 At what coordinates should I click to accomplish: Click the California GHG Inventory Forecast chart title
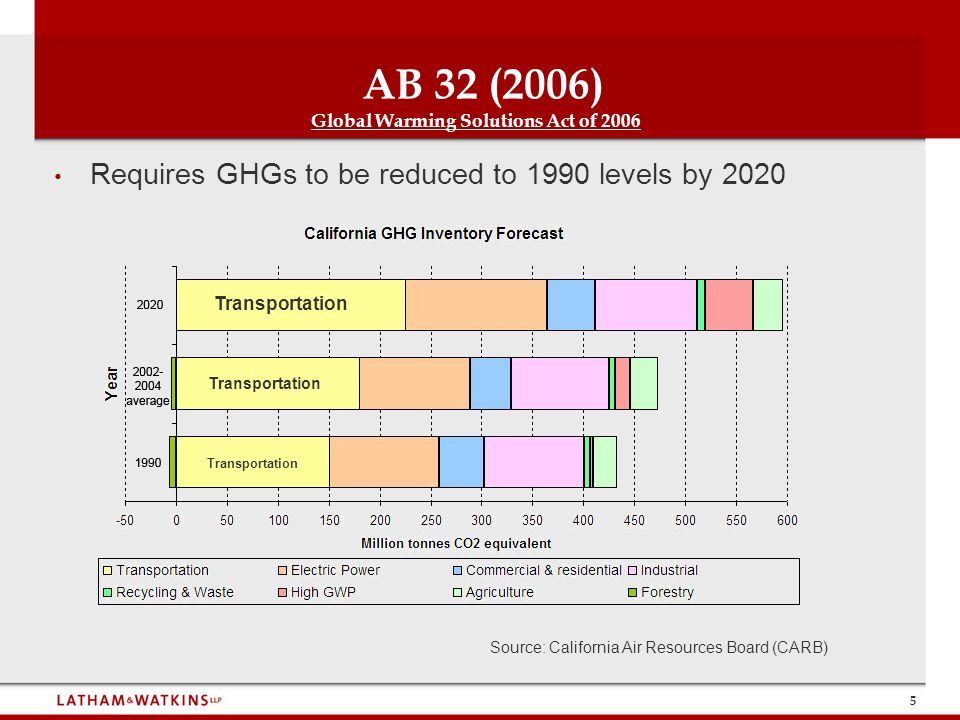tap(433, 233)
